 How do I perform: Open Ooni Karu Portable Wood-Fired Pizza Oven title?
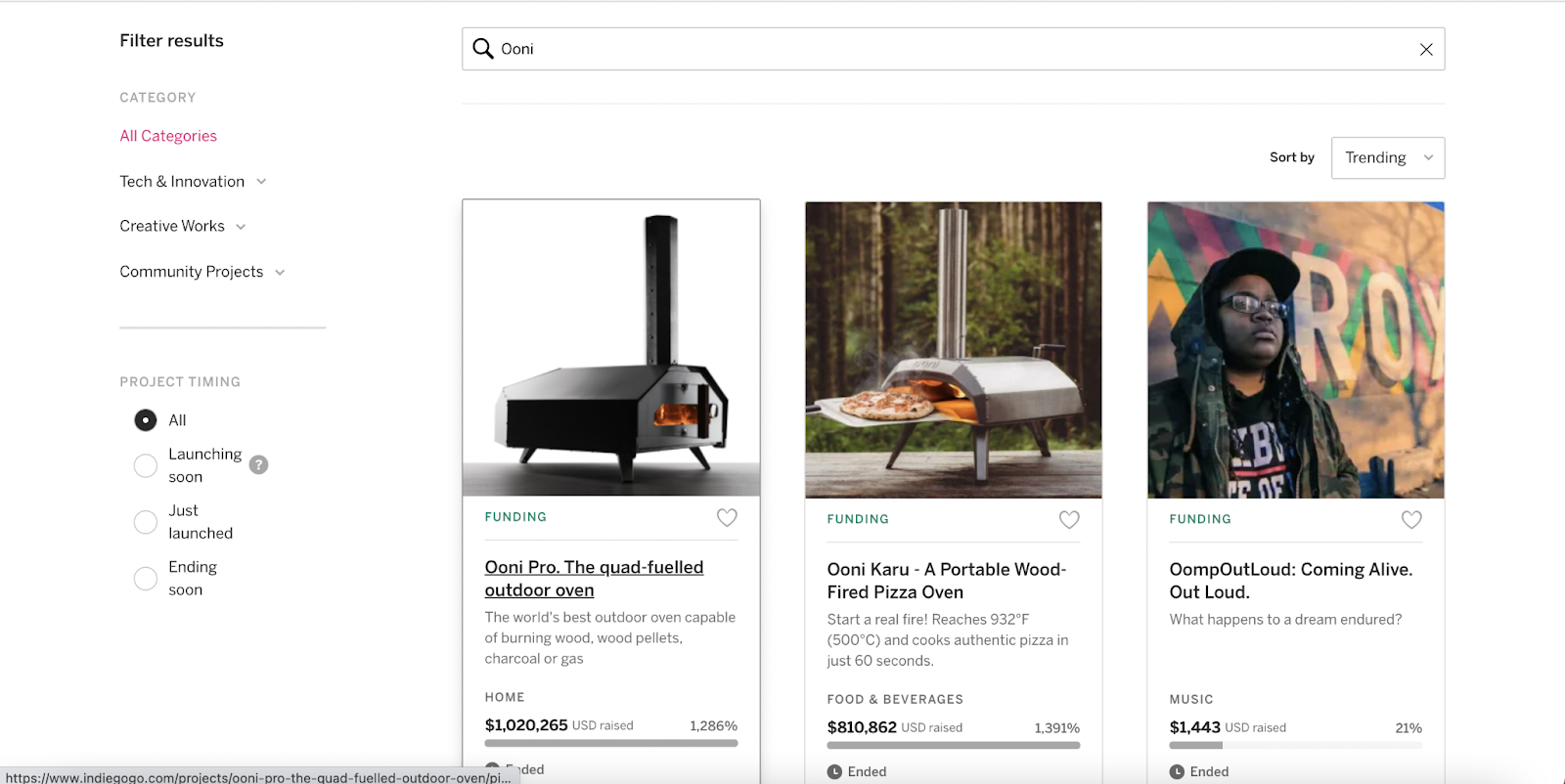tap(947, 581)
